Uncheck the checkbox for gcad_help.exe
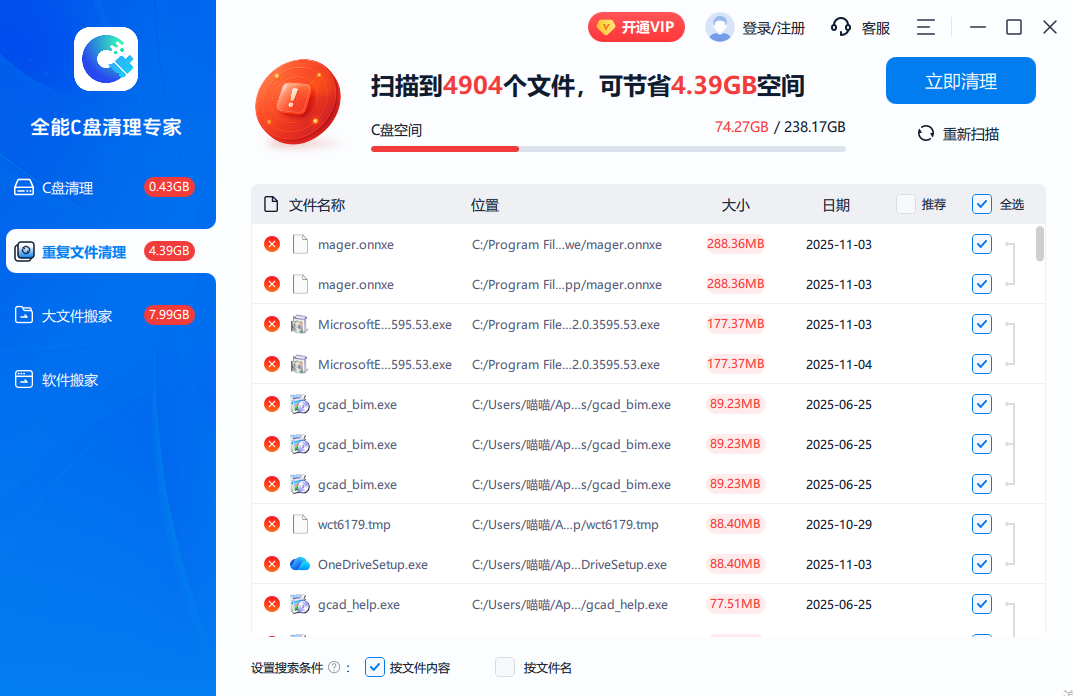The image size is (1073, 696). click(981, 603)
